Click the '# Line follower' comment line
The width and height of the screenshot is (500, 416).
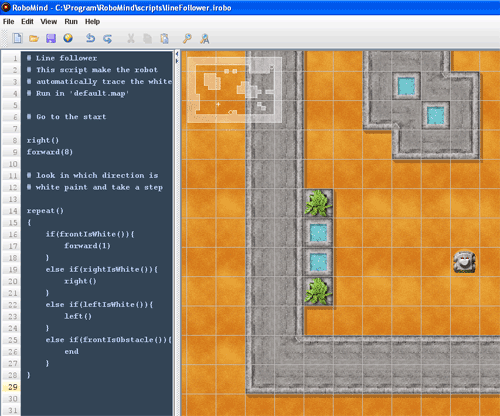pyautogui.click(x=62, y=58)
